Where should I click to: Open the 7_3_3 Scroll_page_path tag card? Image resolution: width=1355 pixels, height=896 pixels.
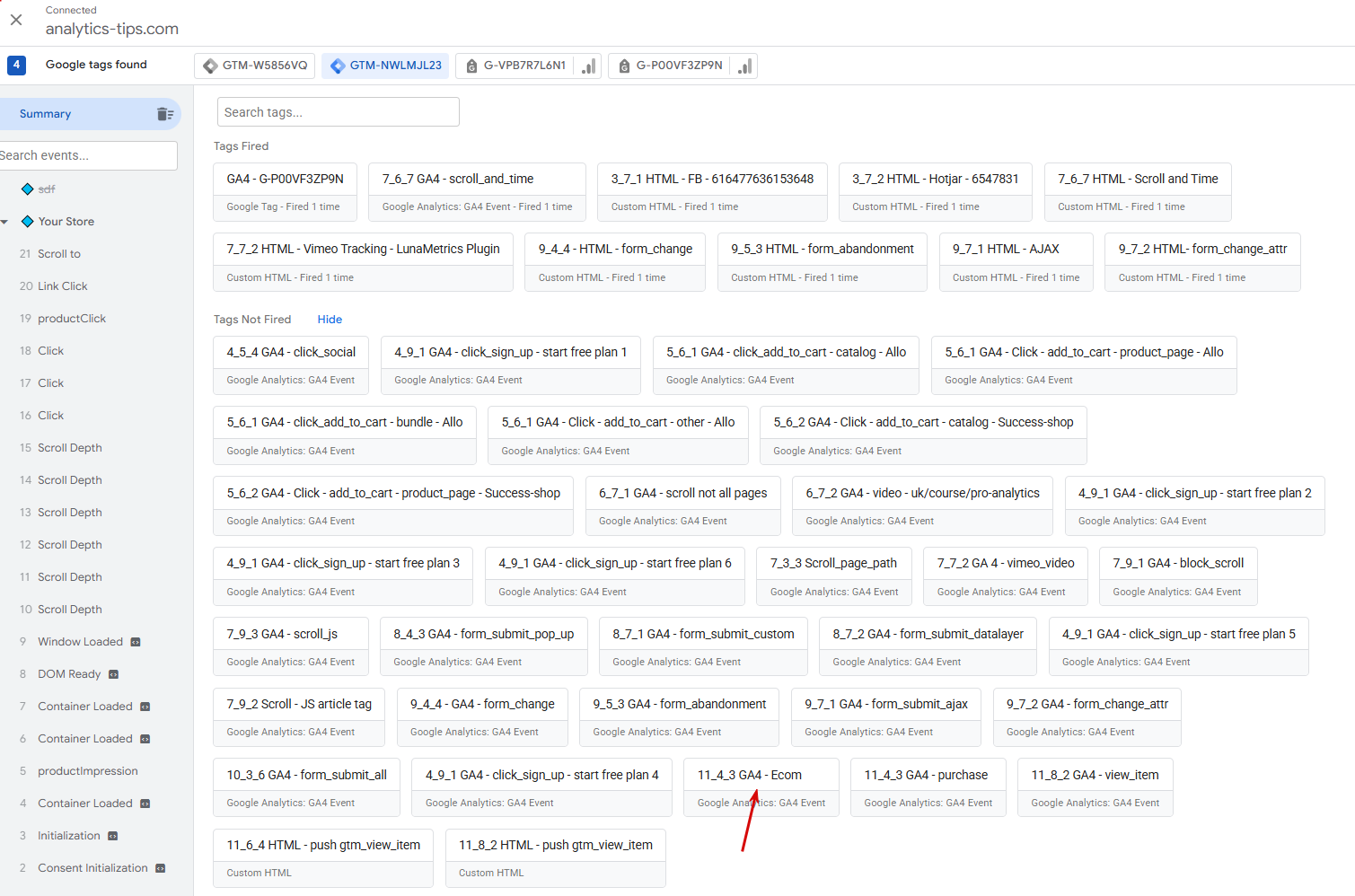coord(833,576)
